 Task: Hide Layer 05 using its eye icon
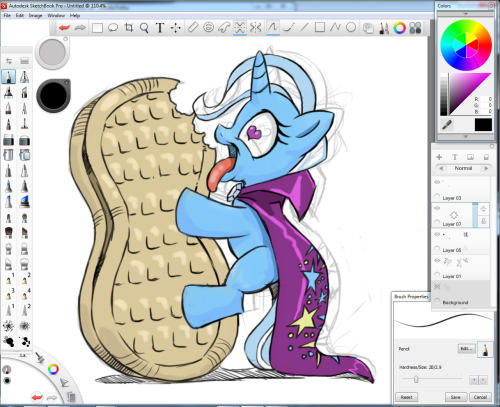tap(437, 234)
